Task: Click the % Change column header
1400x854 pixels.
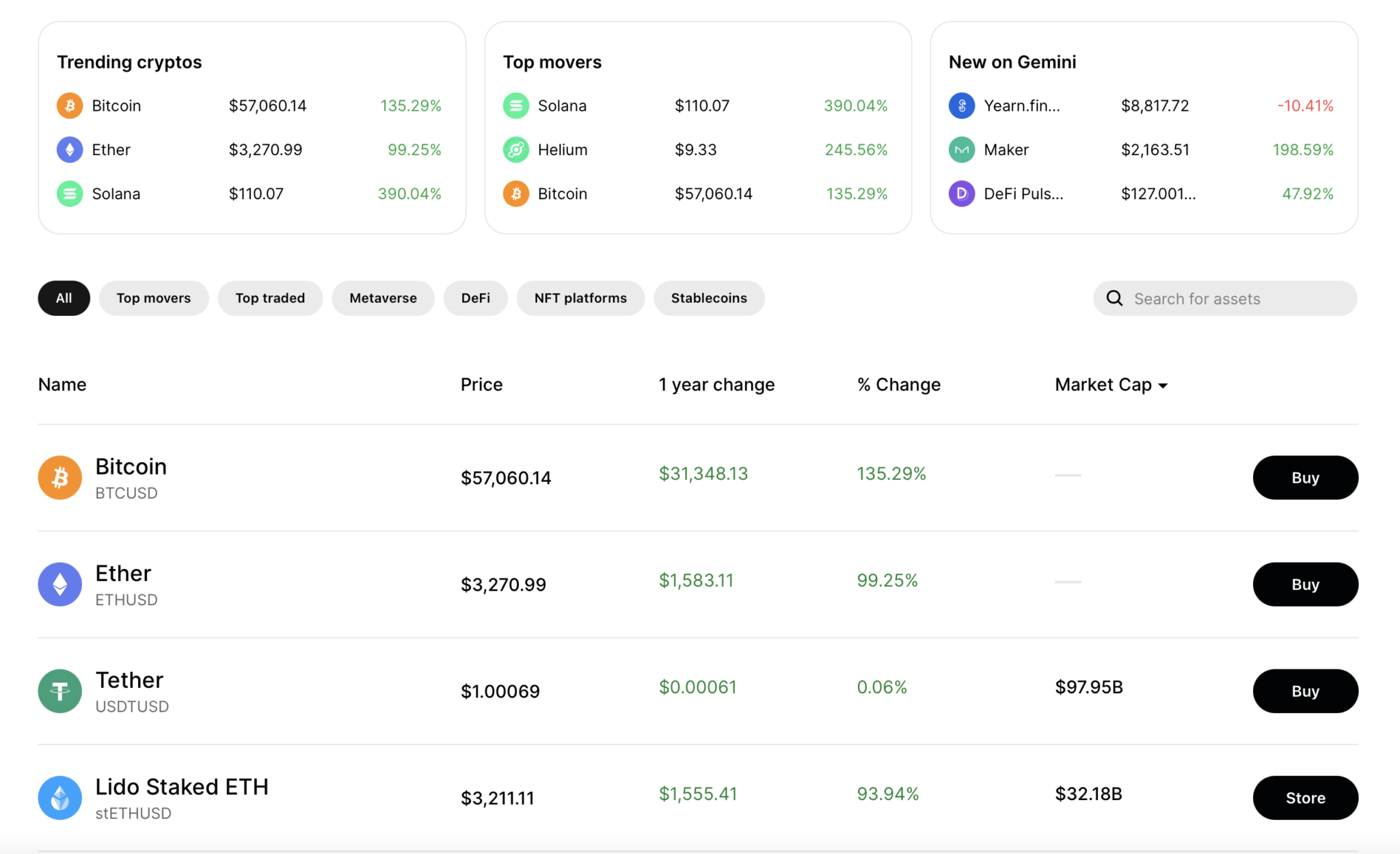Action: coord(899,385)
